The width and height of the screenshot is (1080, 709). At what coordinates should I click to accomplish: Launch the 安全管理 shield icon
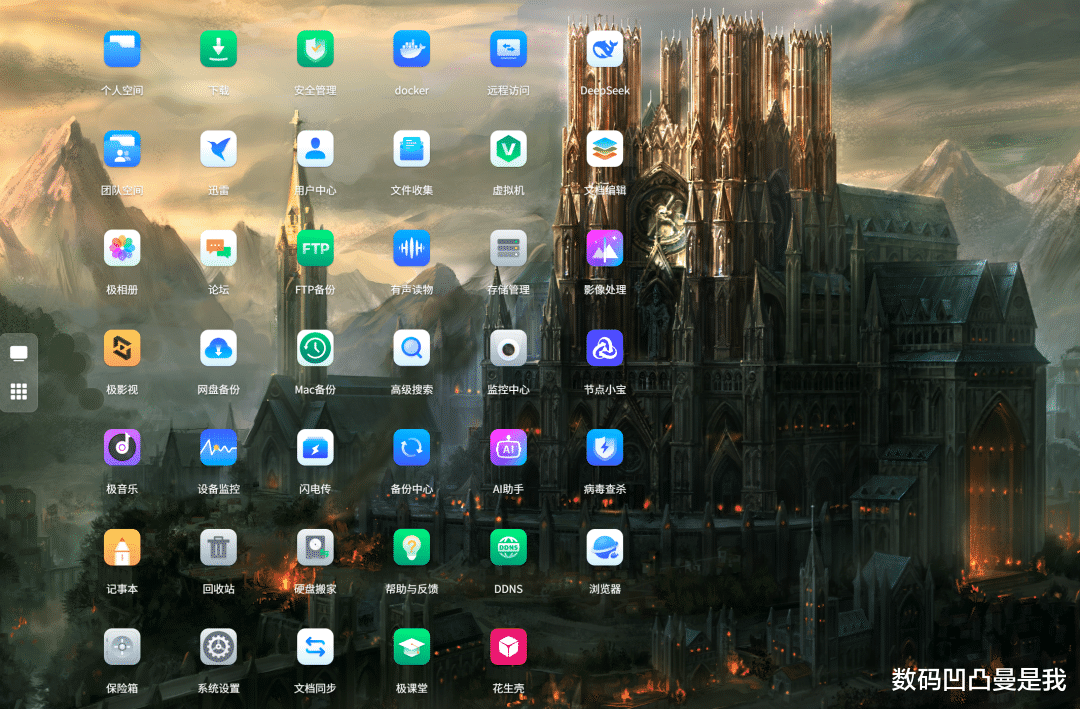(315, 49)
